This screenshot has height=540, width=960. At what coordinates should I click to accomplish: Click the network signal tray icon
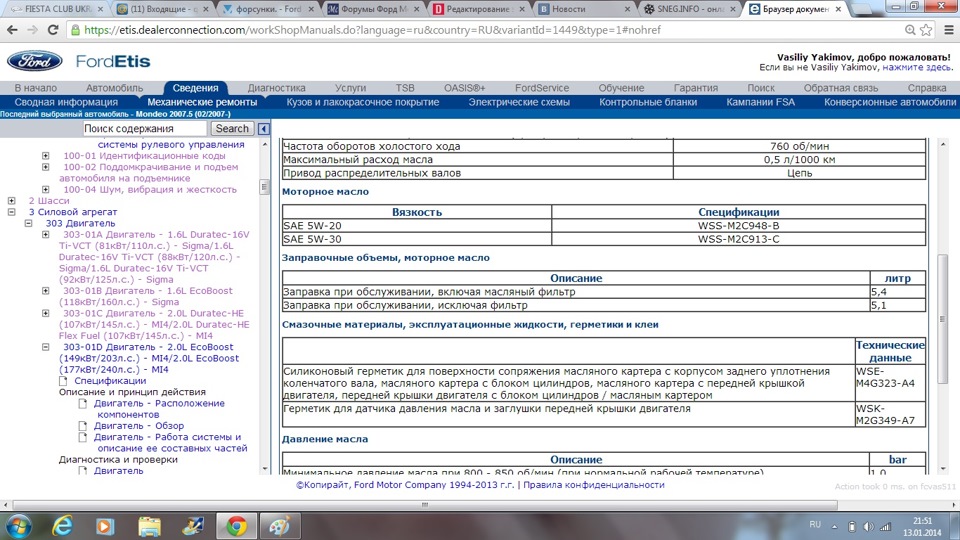click(x=885, y=527)
